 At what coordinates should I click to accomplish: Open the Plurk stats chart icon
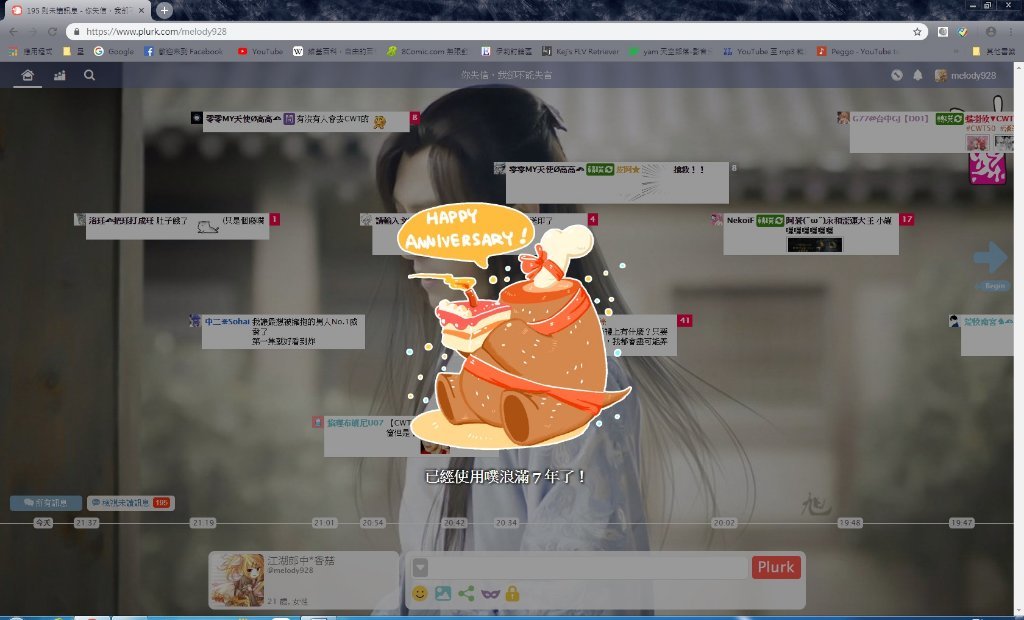(59, 75)
